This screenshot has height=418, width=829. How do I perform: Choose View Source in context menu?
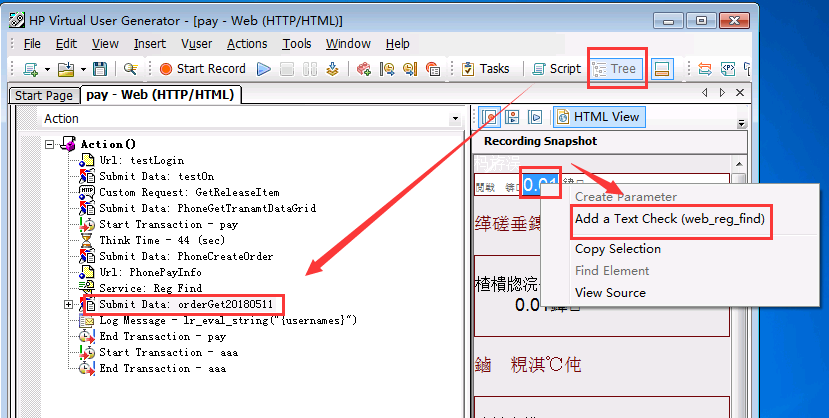[x=611, y=293]
